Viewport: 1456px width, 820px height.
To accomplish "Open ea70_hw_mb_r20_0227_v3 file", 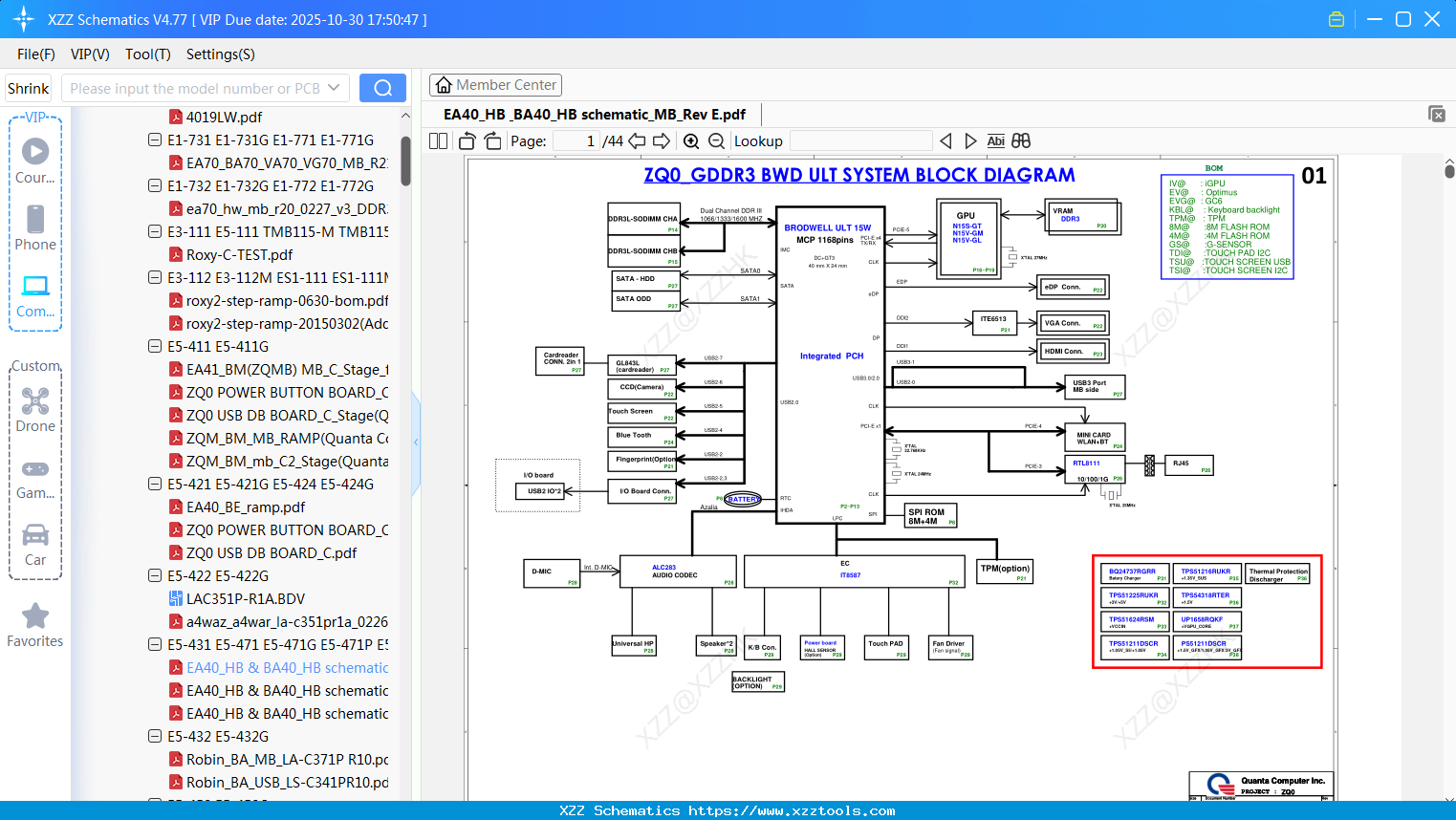I will pos(278,209).
